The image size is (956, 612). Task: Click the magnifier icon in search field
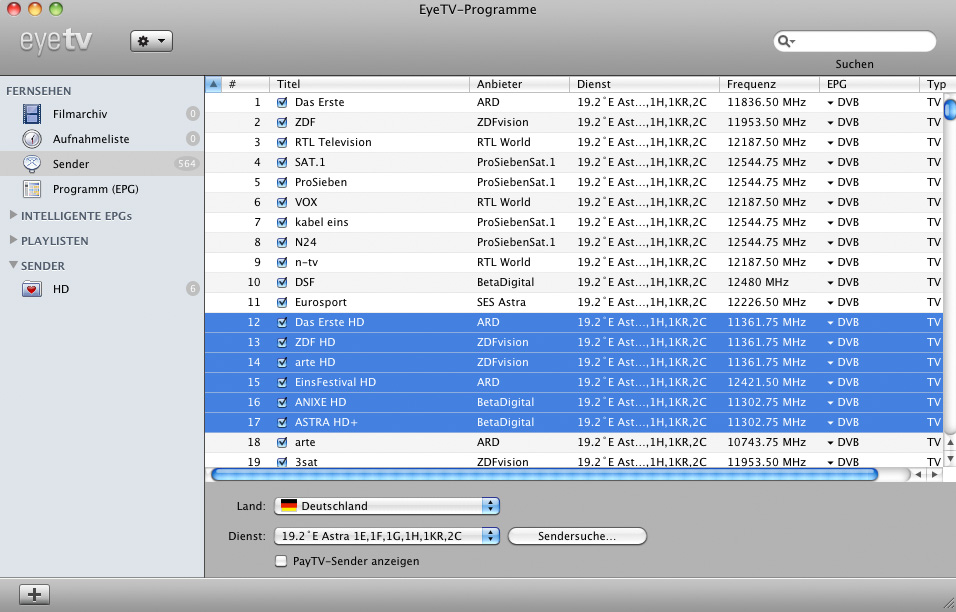[x=786, y=41]
